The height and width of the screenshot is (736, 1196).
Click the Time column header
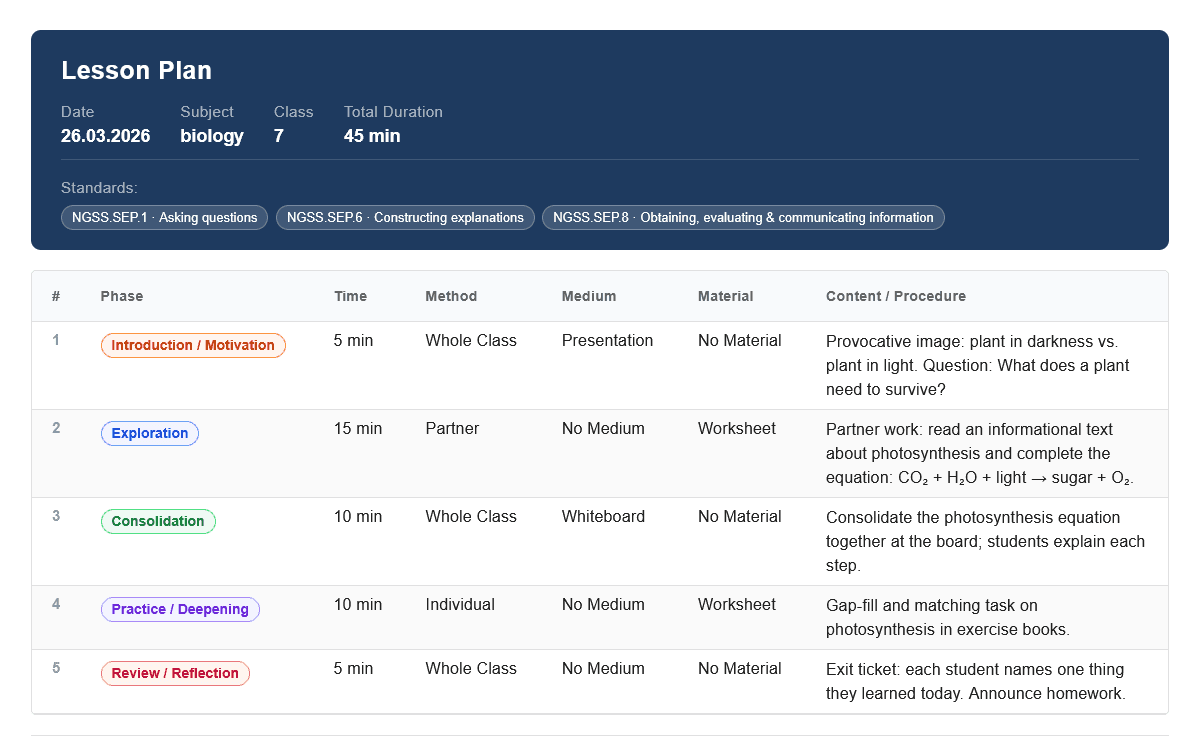[350, 296]
